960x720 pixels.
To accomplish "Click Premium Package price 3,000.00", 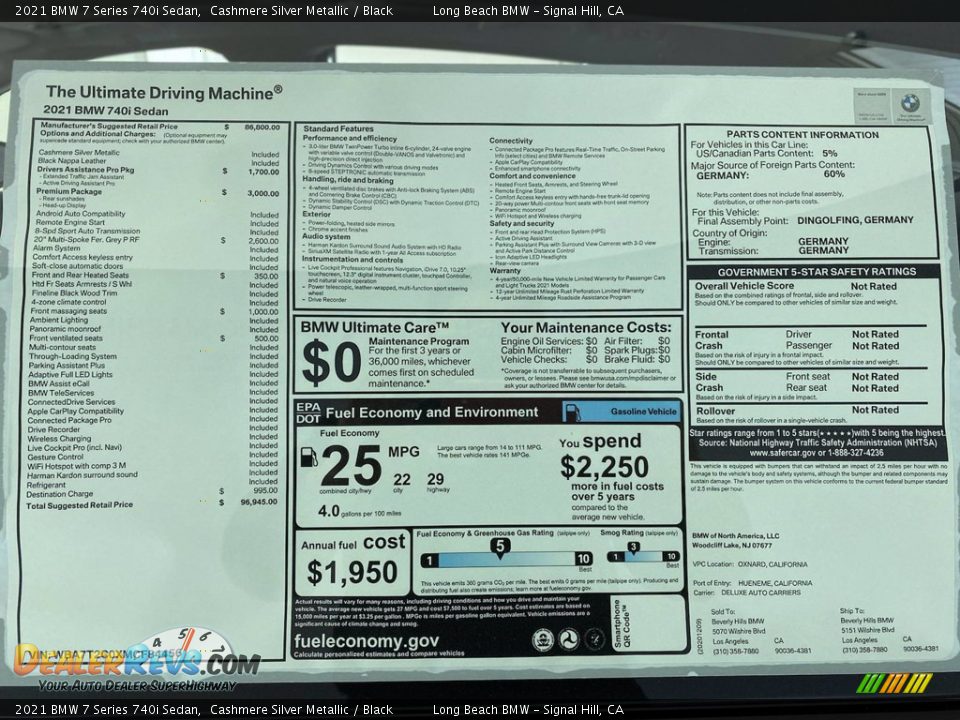I will tap(263, 193).
